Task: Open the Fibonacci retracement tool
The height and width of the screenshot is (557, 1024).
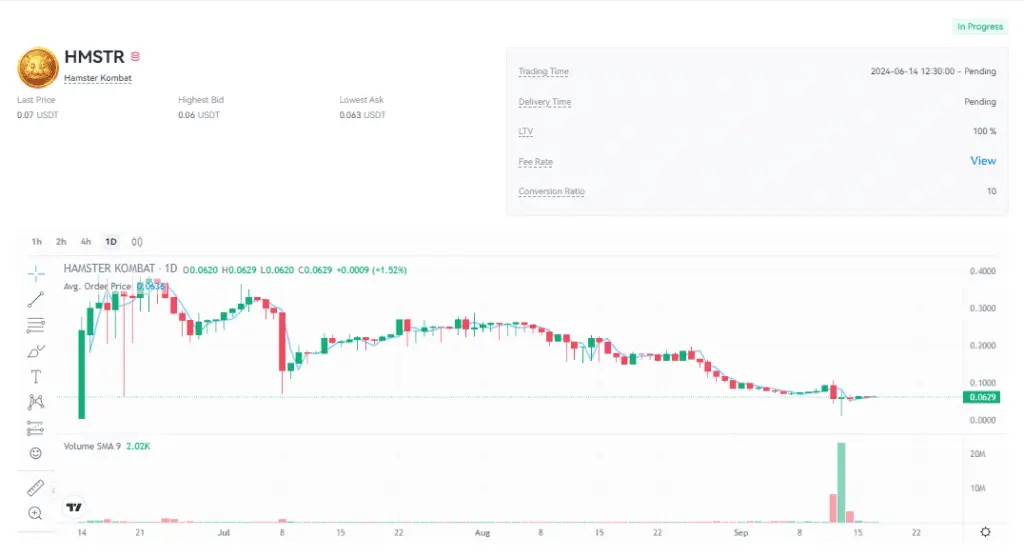Action: point(36,324)
